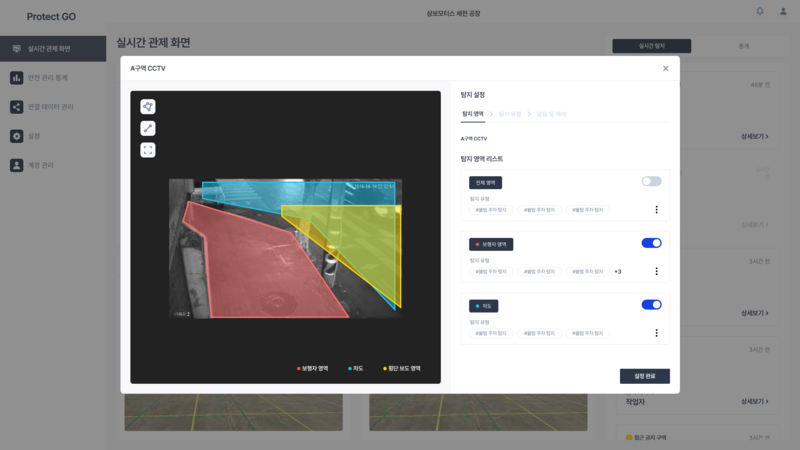Click the 설정 완료 button

coord(644,376)
